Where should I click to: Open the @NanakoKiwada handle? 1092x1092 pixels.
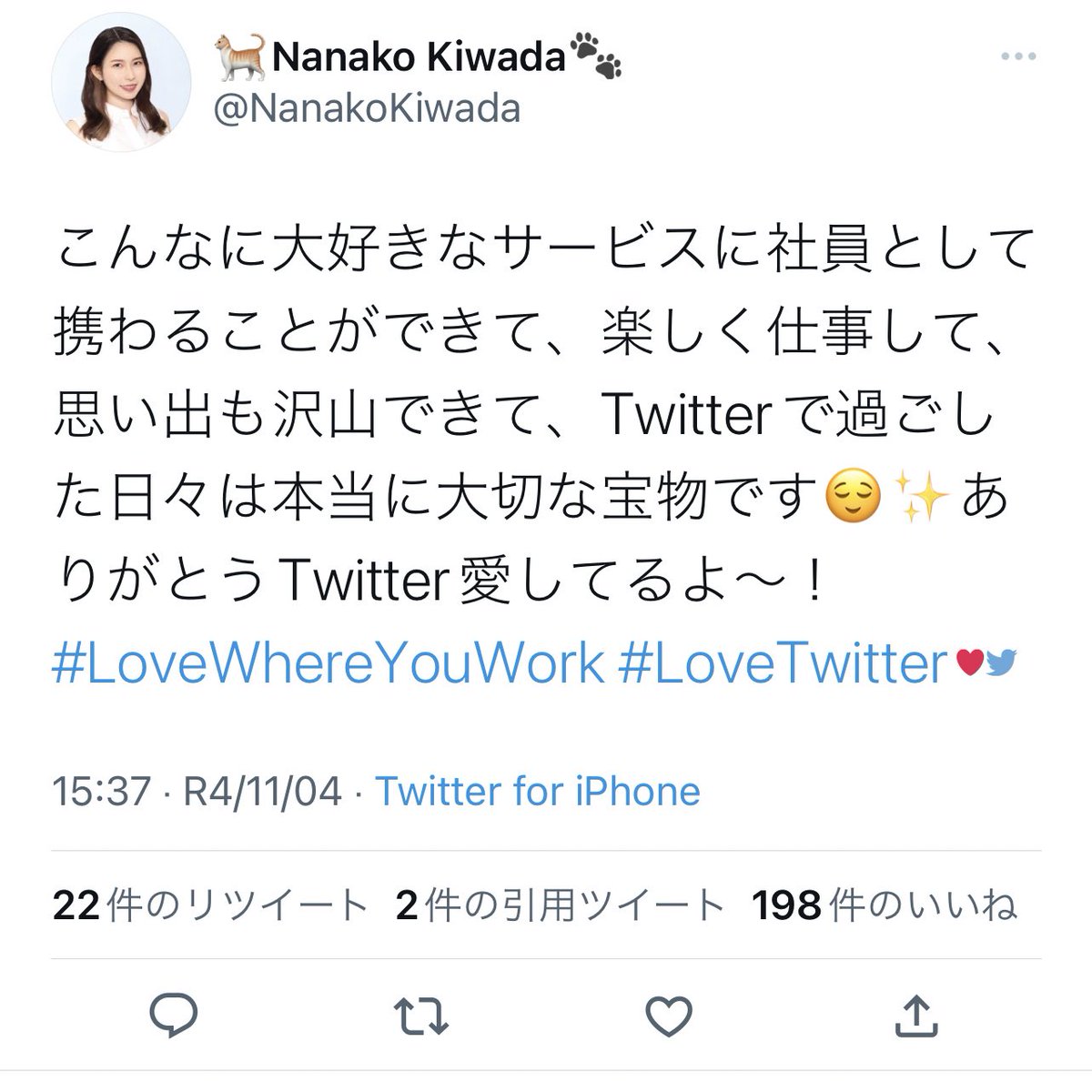pyautogui.click(x=366, y=108)
